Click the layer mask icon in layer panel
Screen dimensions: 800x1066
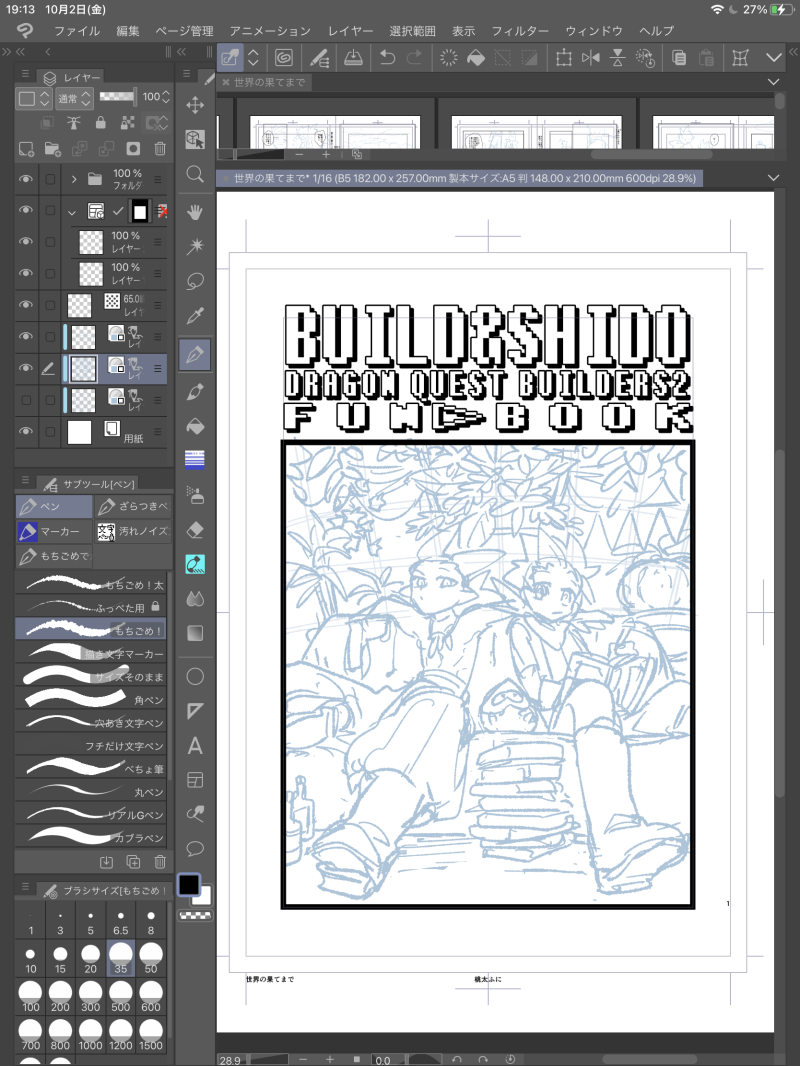tap(133, 149)
